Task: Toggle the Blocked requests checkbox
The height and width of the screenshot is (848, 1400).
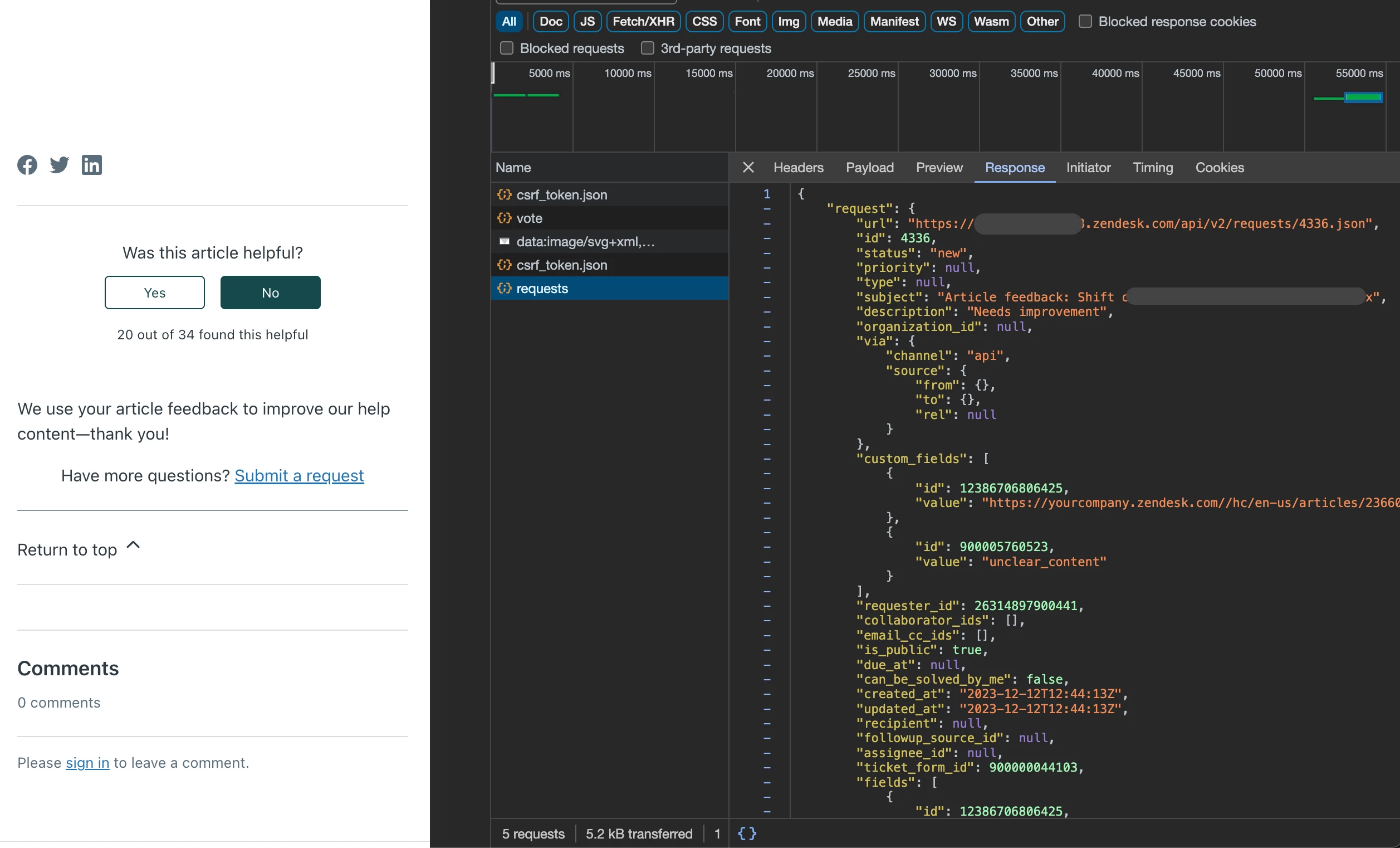Action: (506, 48)
